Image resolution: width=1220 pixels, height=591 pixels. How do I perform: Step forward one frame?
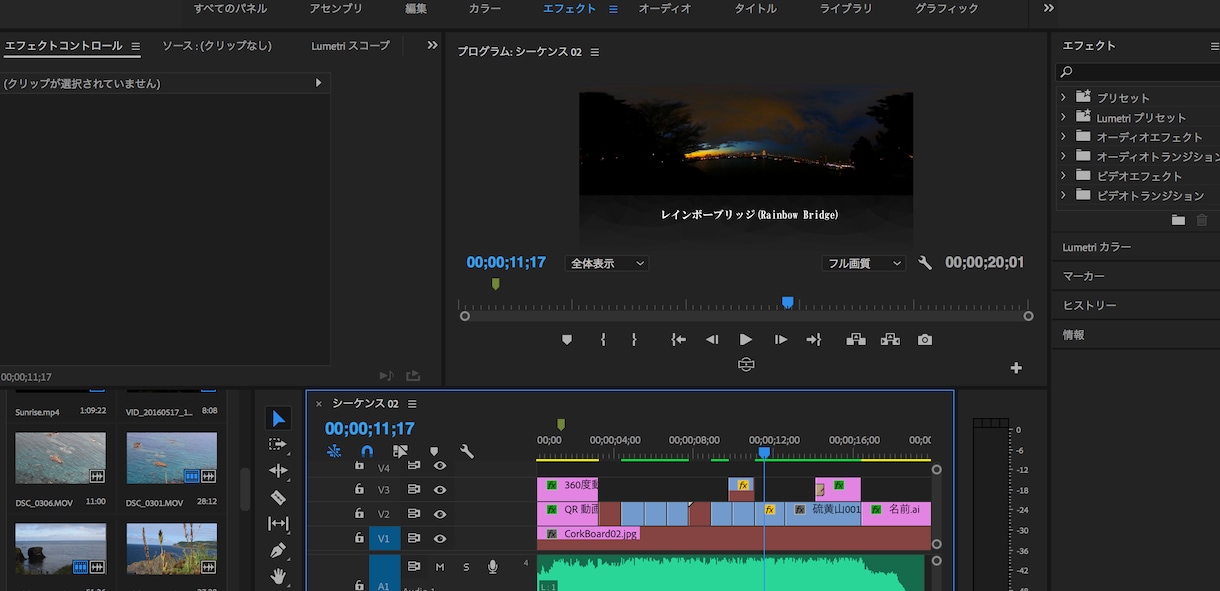click(x=781, y=340)
